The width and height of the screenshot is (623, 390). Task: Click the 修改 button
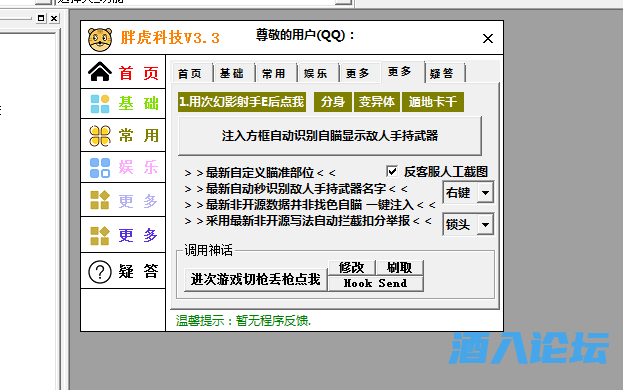pos(352,268)
